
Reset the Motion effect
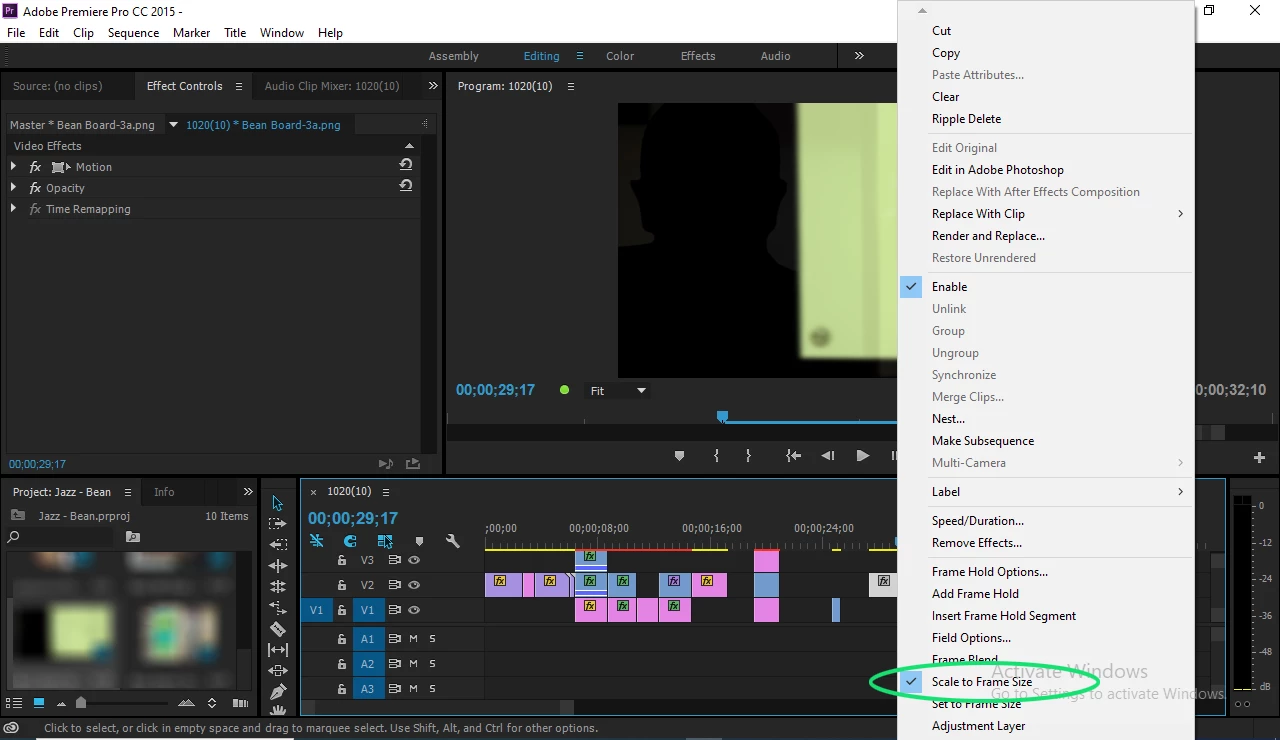click(405, 165)
